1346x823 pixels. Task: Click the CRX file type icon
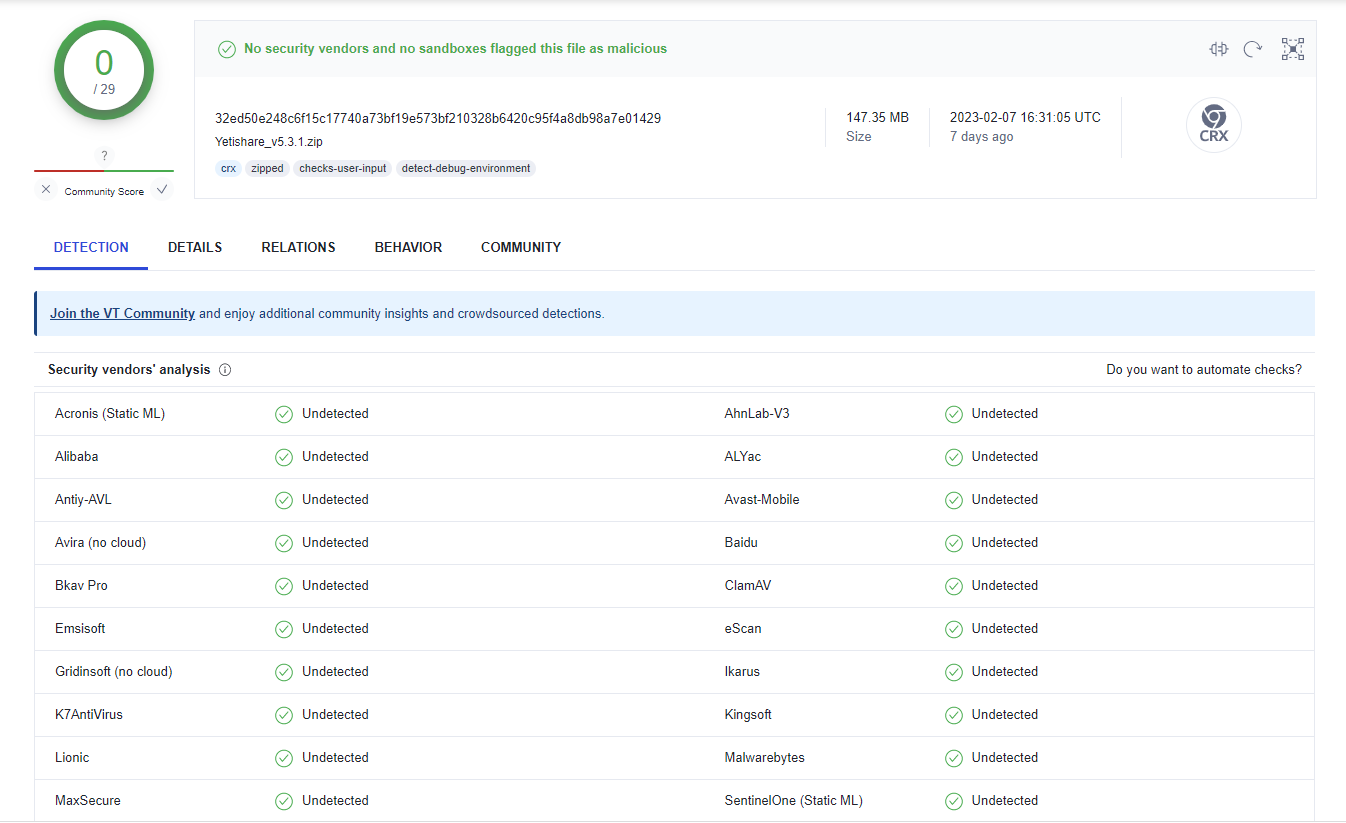coord(1214,125)
